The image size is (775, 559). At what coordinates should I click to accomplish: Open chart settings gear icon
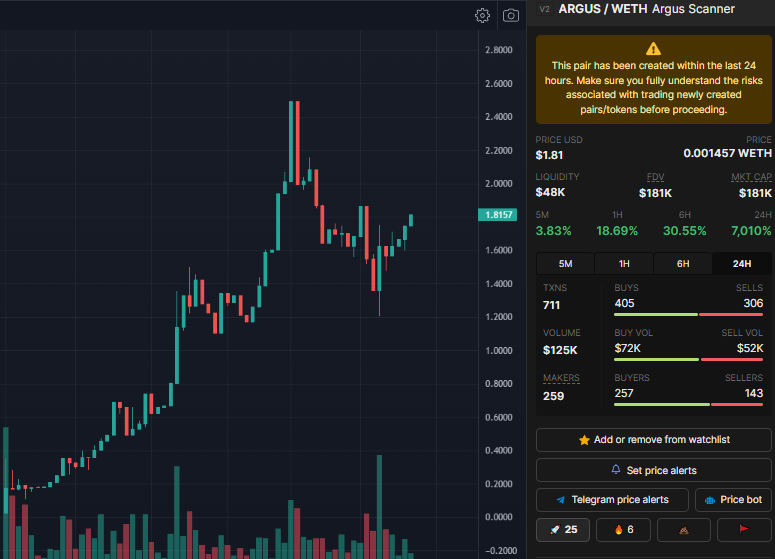482,16
